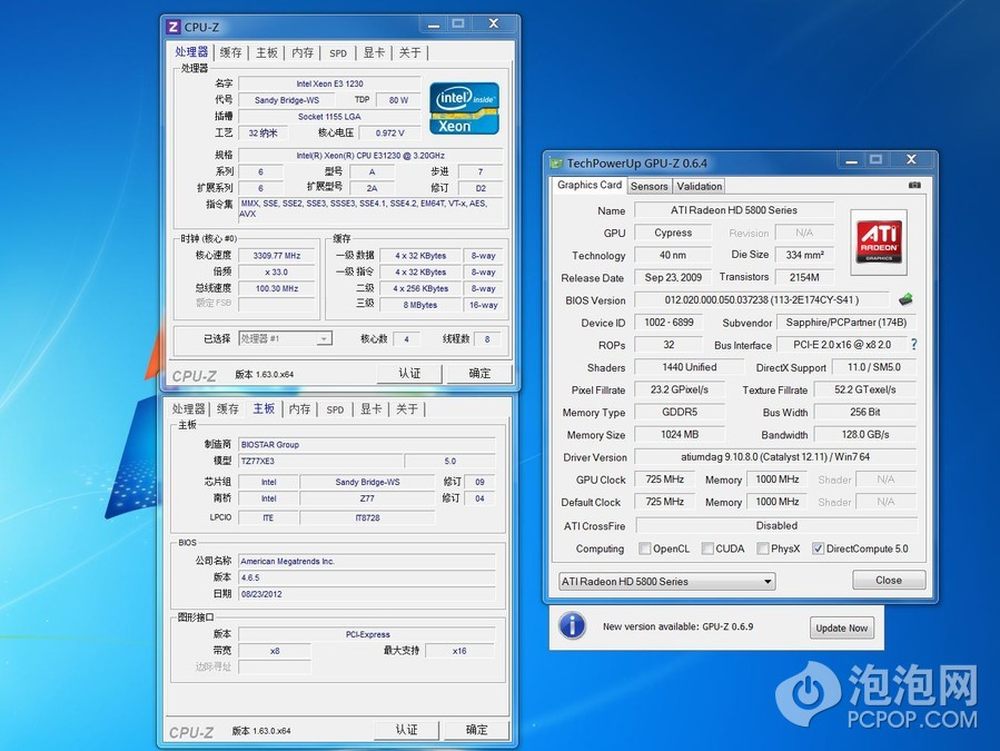Click the CPU-Z title bar logo icon
Image resolution: width=1000 pixels, height=751 pixels.
point(172,27)
